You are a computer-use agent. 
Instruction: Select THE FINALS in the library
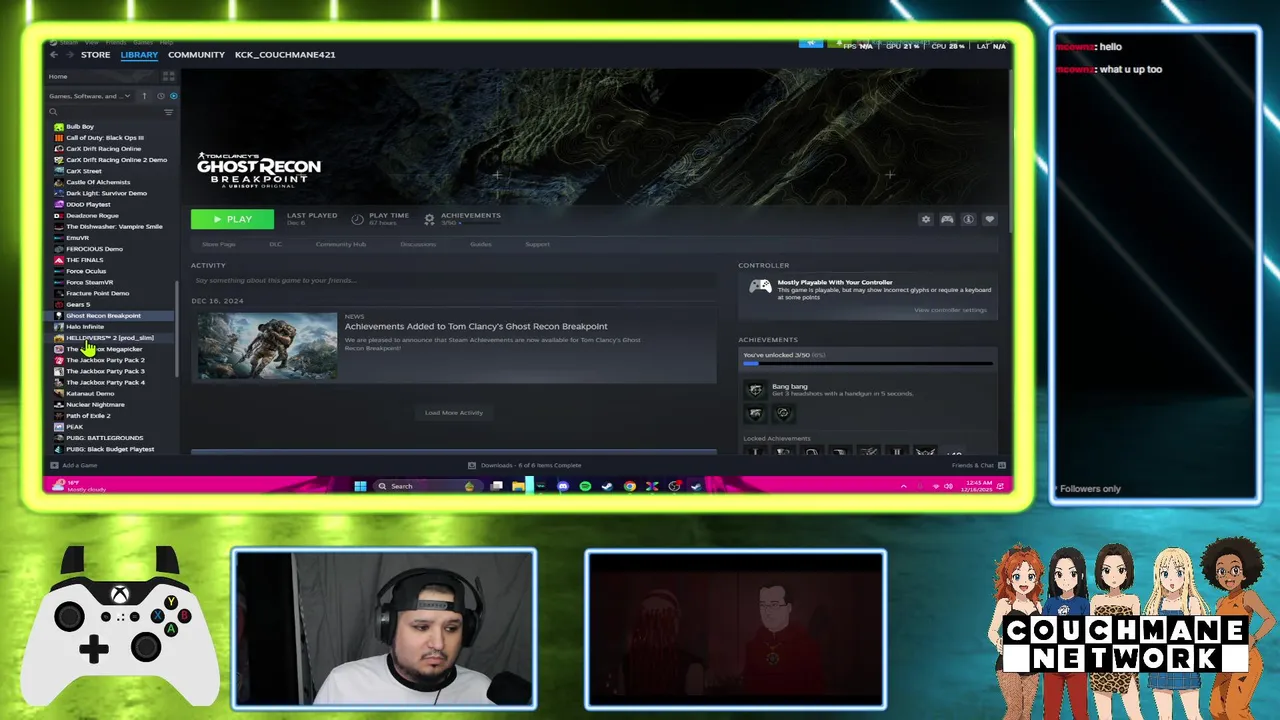click(85, 260)
